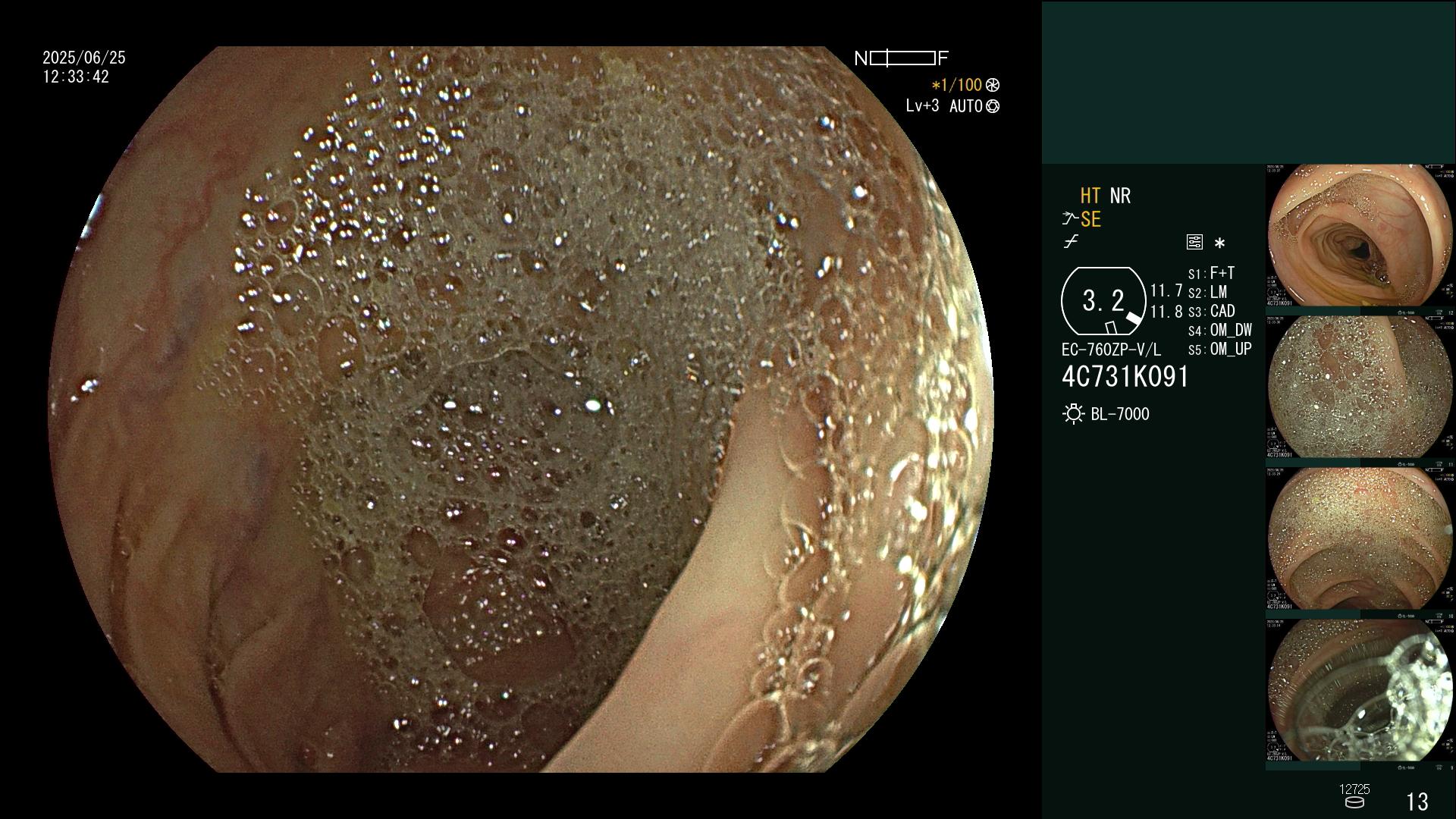This screenshot has height=819, width=1456.
Task: Click the HT indicator label
Action: (x=1090, y=196)
